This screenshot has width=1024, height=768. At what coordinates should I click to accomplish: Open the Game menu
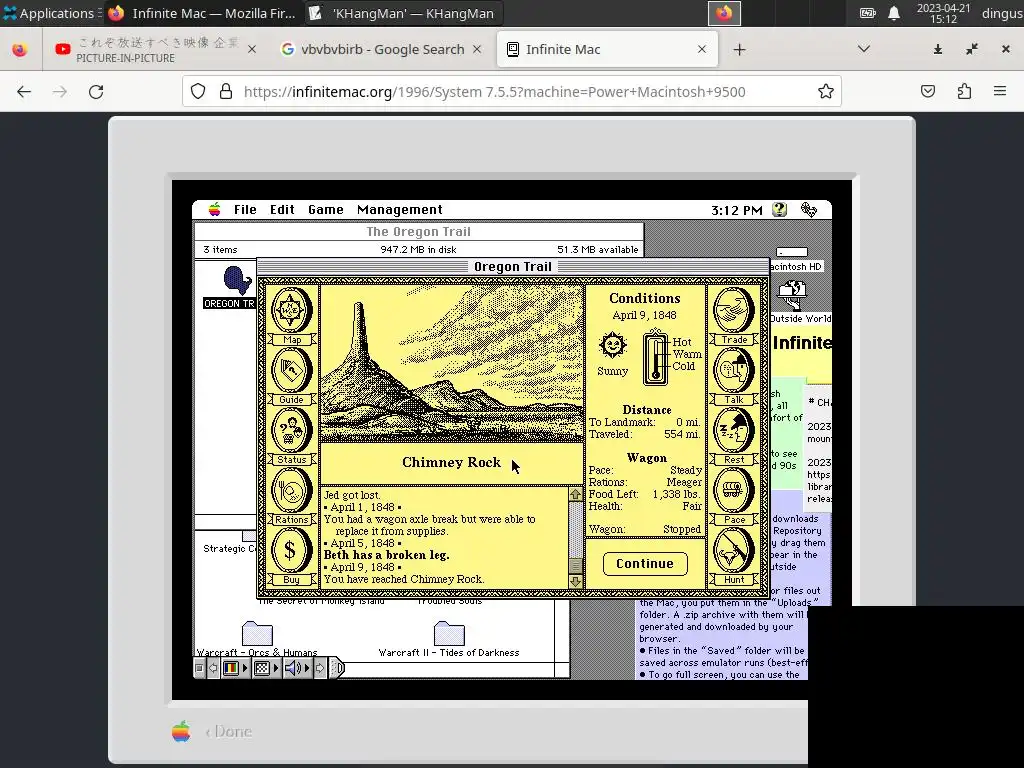pyautogui.click(x=326, y=210)
